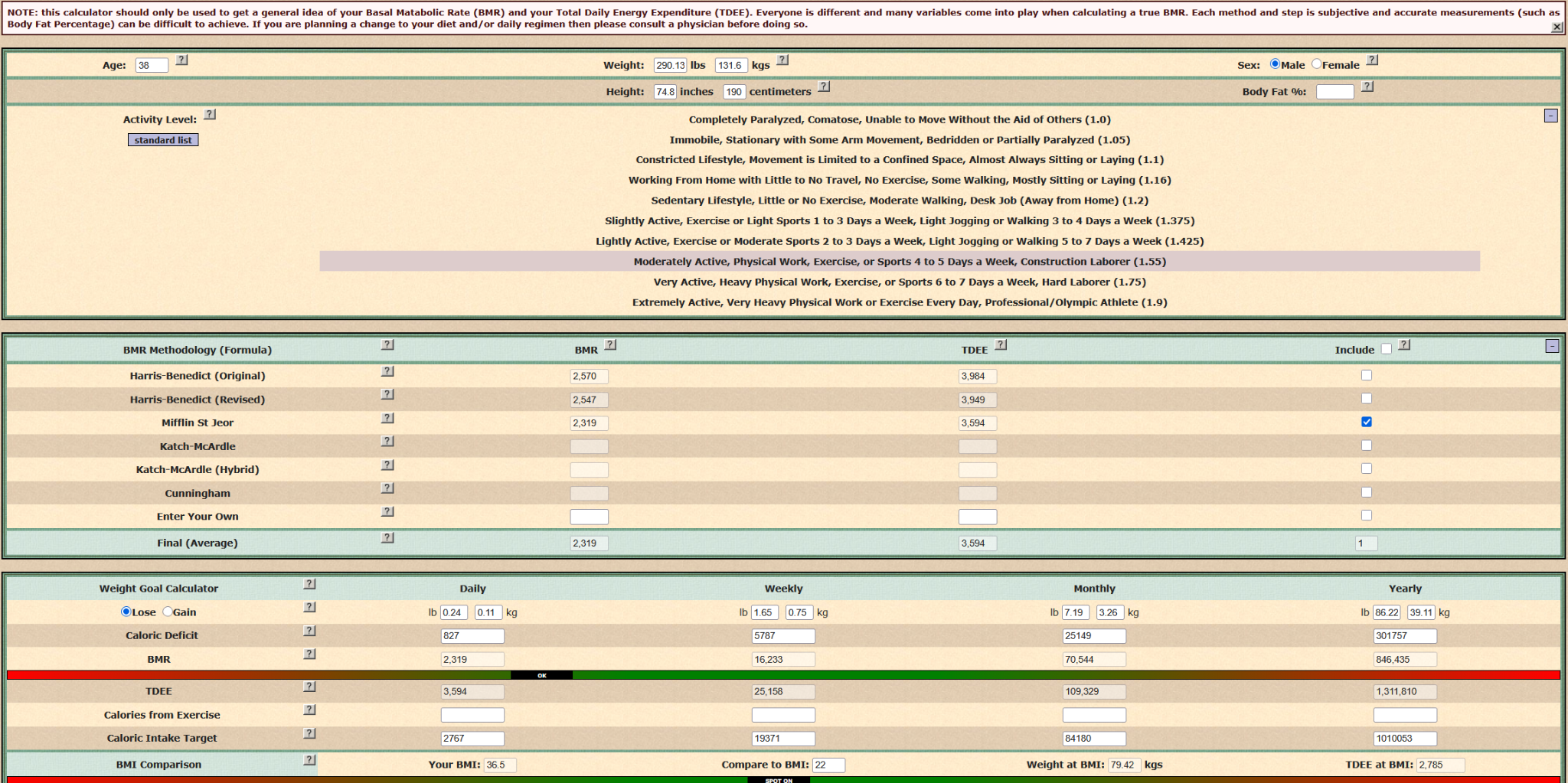Show help for the Katch-McArdle formula row

tap(388, 441)
